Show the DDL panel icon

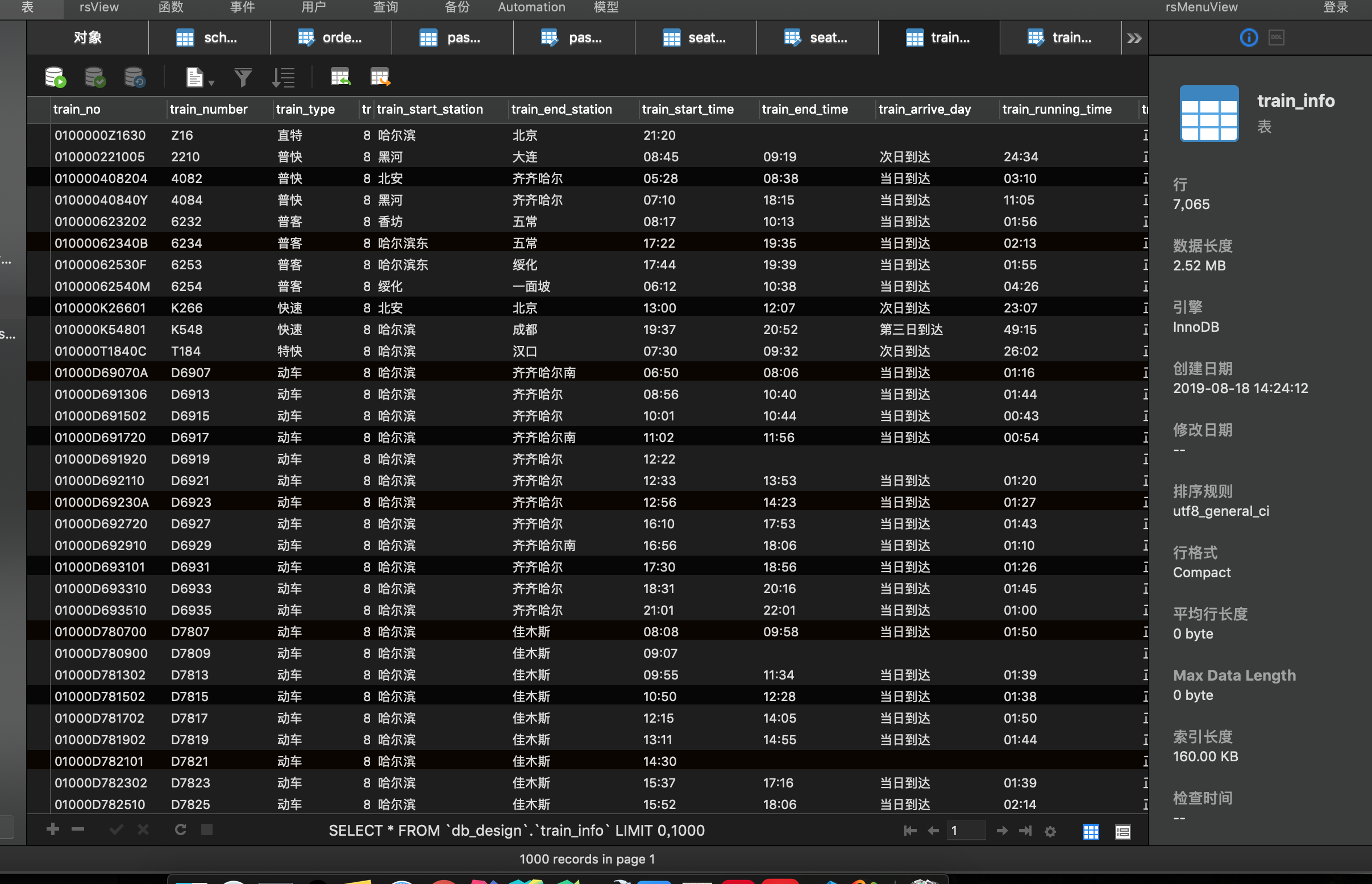[x=1276, y=38]
